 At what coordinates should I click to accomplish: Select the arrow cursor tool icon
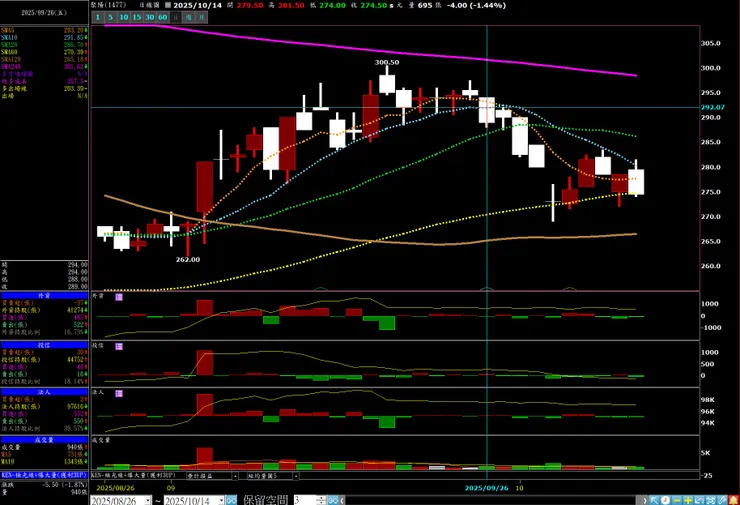654,500
